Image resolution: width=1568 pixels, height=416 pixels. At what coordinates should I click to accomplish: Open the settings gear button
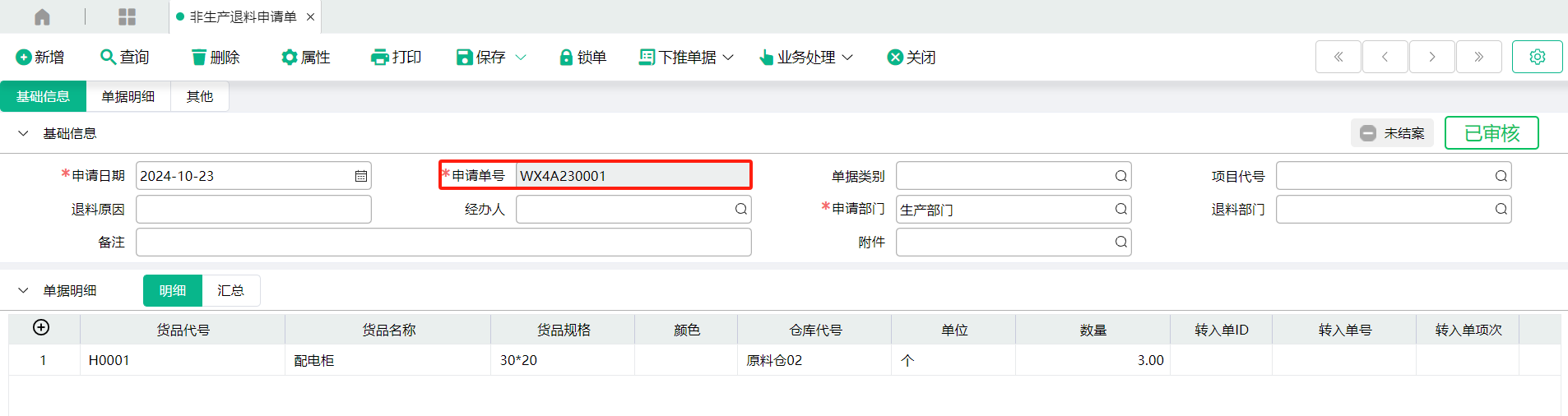pyautogui.click(x=1537, y=57)
